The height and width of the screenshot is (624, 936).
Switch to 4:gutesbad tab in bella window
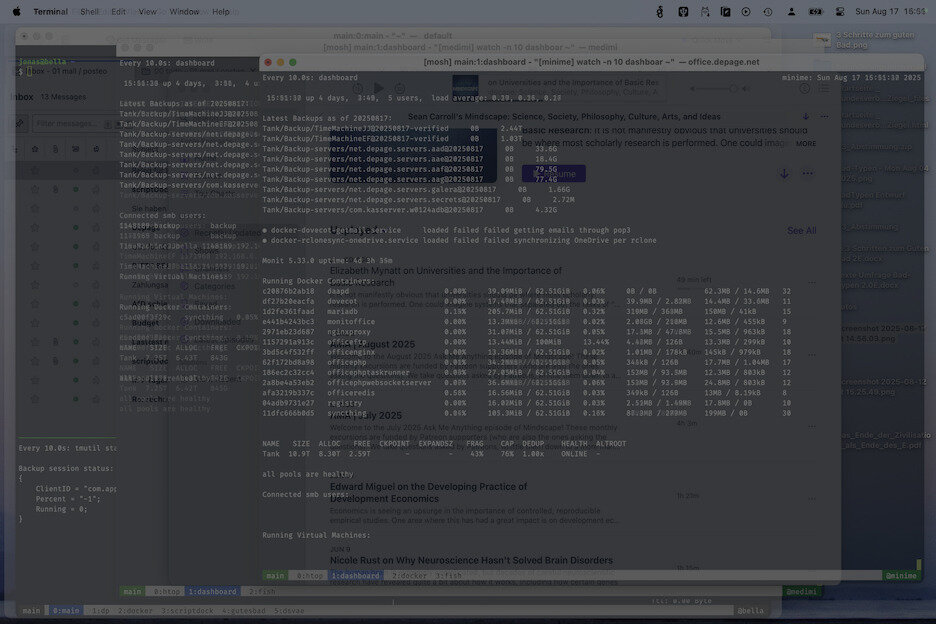244,611
